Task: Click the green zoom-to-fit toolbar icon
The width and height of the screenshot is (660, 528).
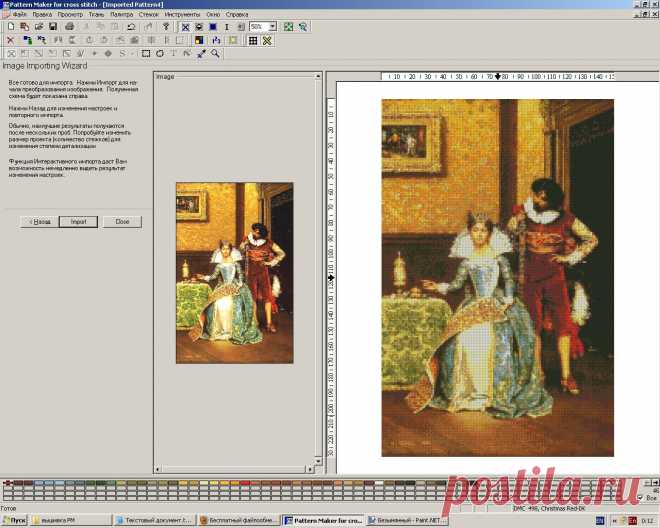Action: tap(288, 27)
